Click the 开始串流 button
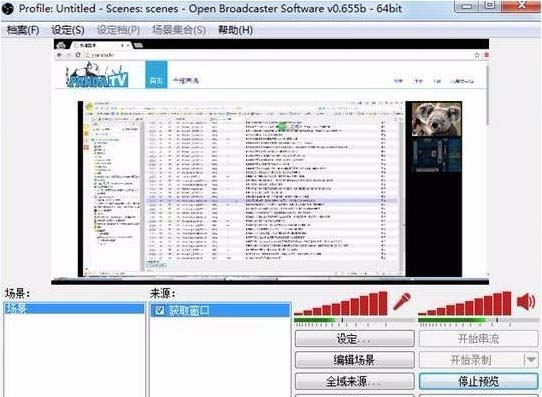This screenshot has height=397, width=542. pyautogui.click(x=478, y=339)
